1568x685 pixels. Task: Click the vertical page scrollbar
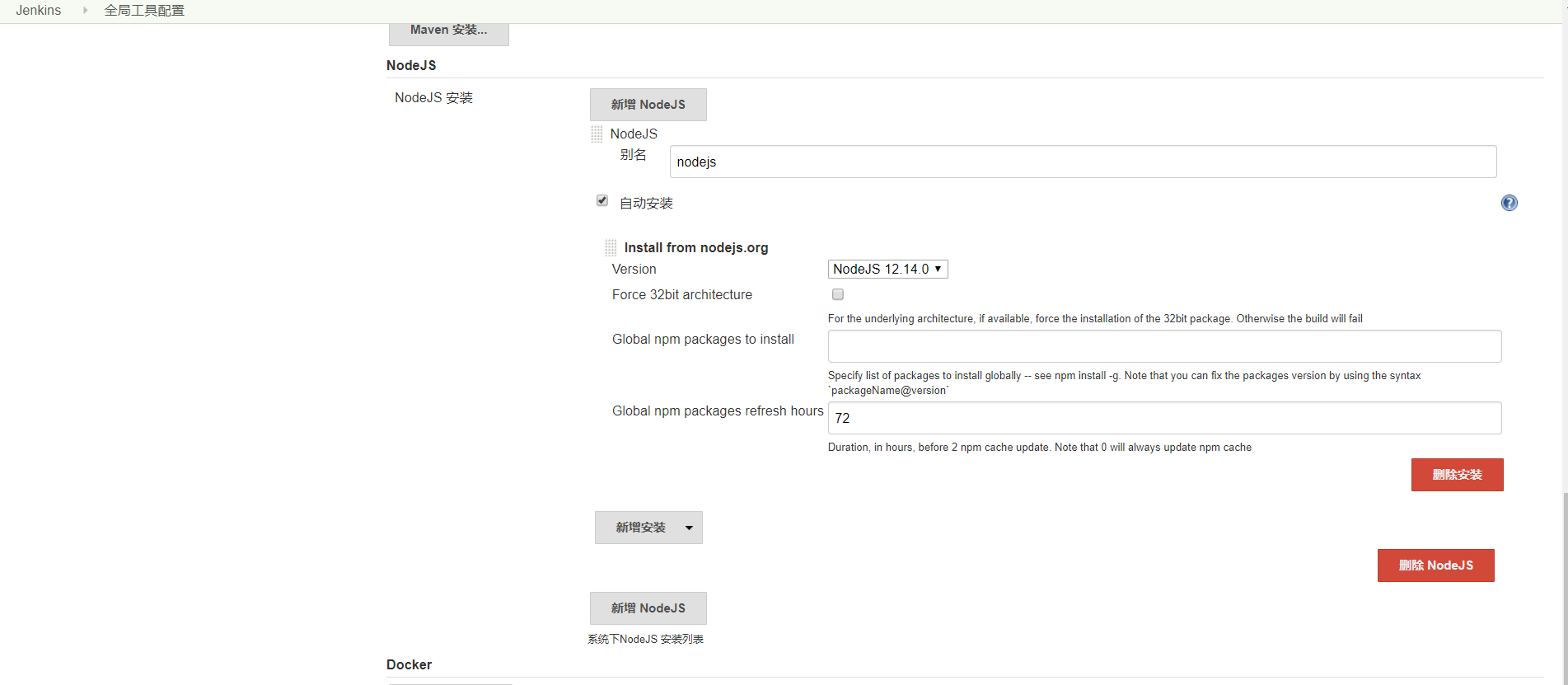tap(1564, 577)
